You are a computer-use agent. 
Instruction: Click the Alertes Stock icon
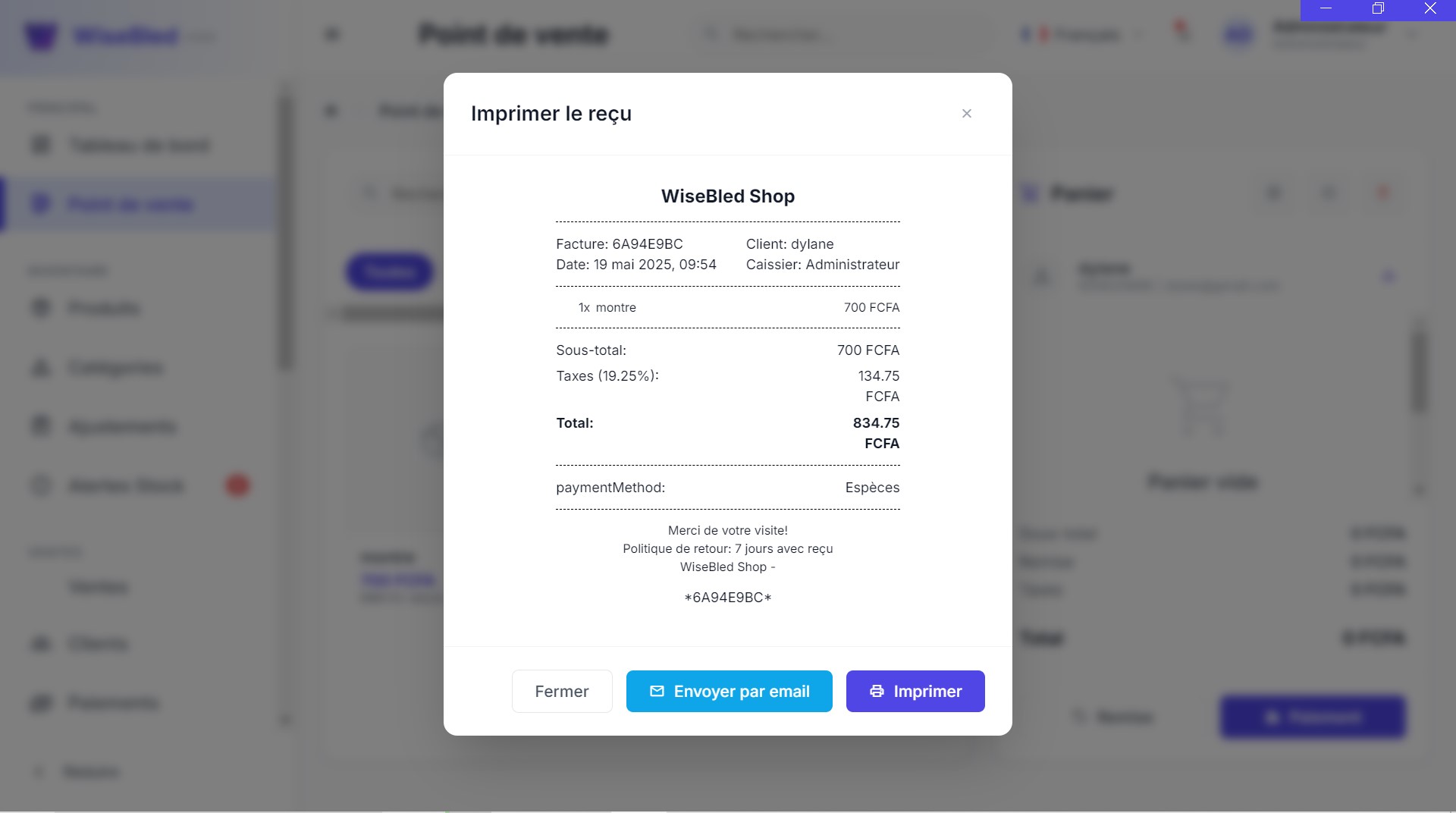tap(41, 485)
